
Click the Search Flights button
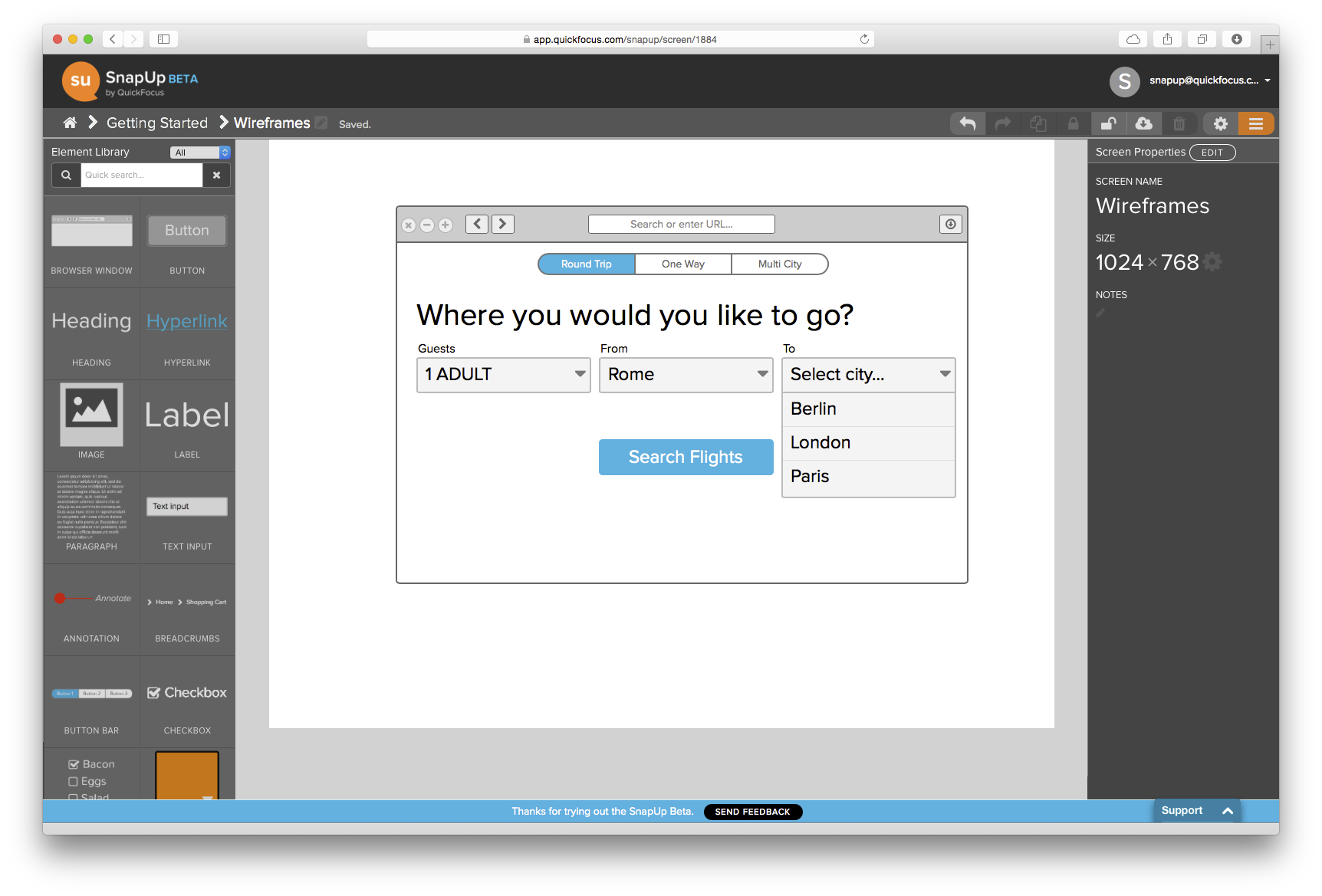pos(686,457)
